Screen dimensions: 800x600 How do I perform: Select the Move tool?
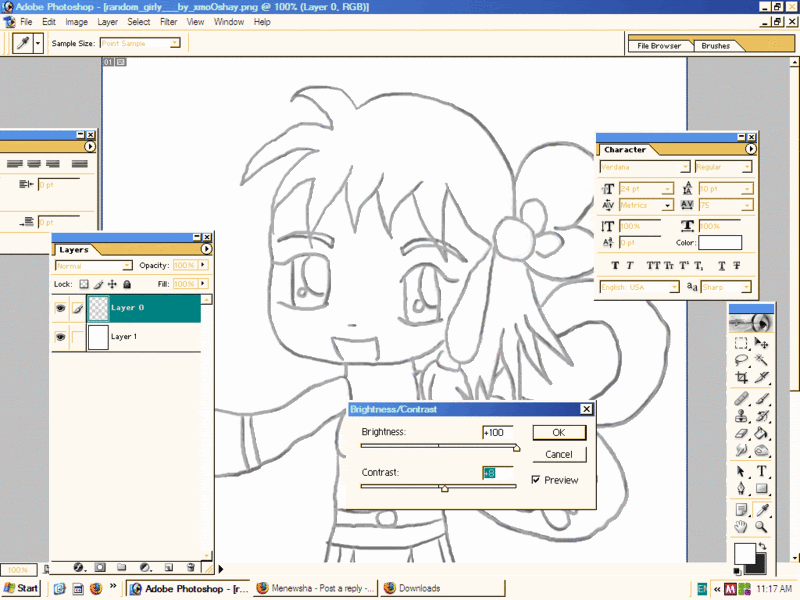tap(761, 343)
